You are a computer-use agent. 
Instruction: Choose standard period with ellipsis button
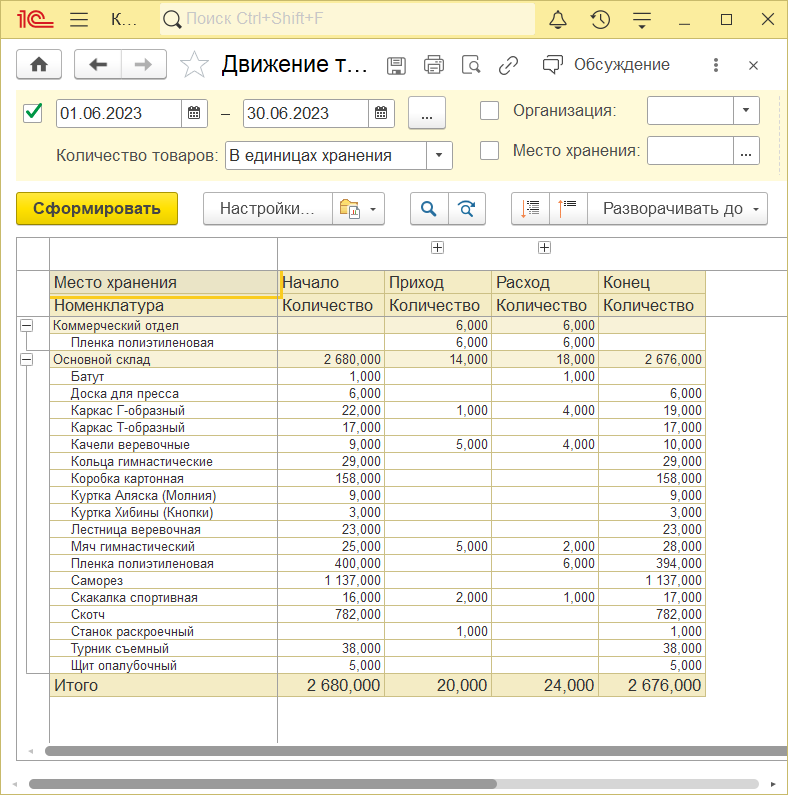pyautogui.click(x=427, y=113)
